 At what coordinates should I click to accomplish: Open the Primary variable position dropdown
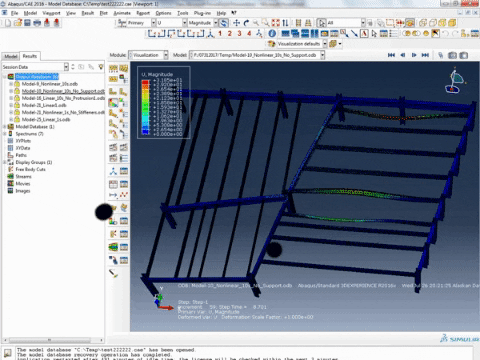coord(153,23)
